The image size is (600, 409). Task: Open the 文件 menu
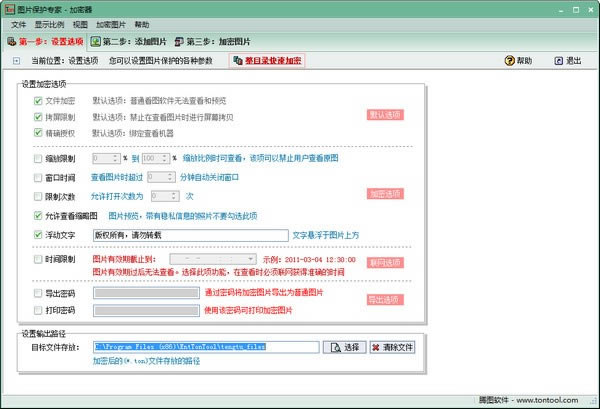click(x=18, y=25)
